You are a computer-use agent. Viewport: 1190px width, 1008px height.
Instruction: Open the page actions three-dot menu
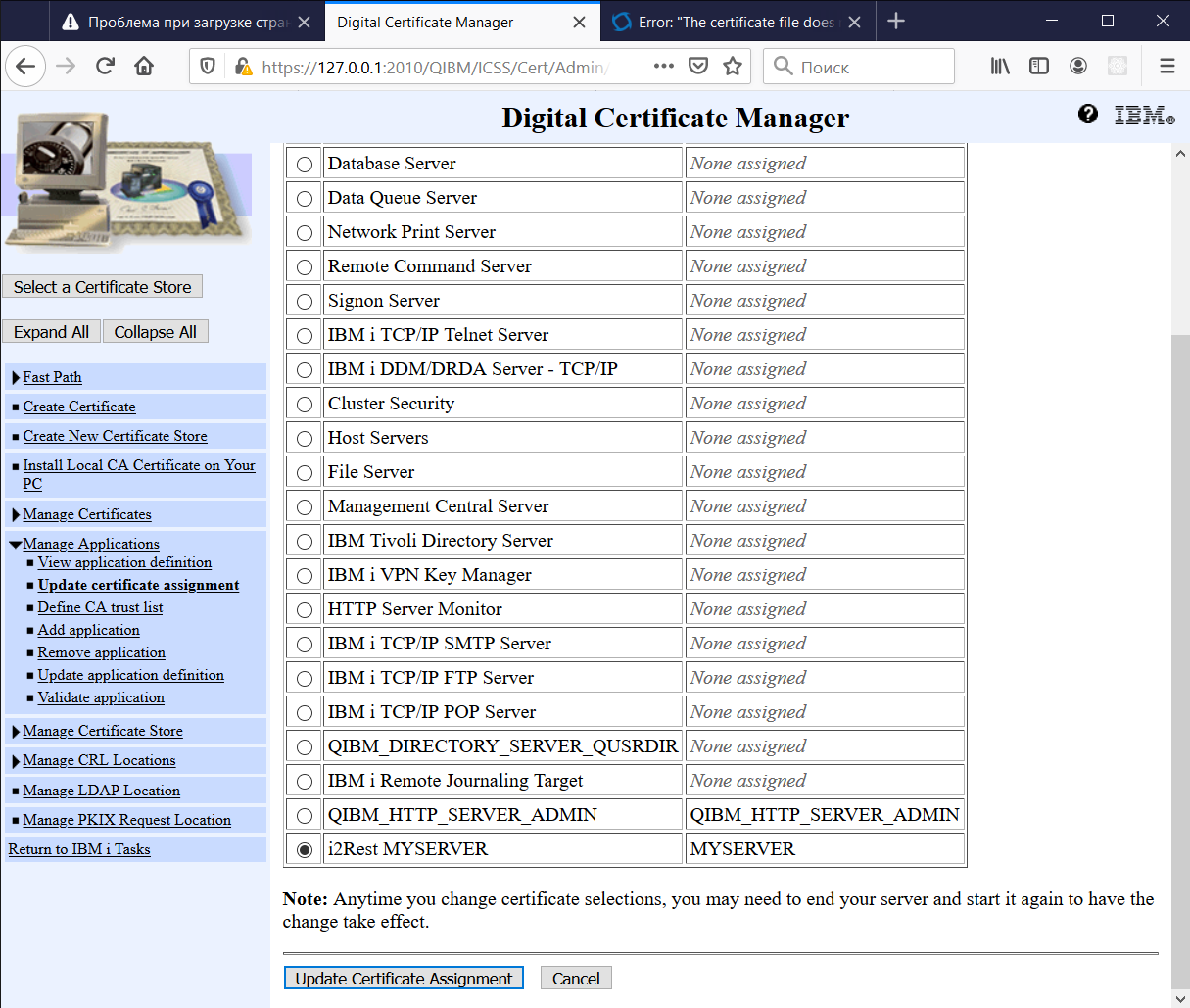pyautogui.click(x=663, y=66)
